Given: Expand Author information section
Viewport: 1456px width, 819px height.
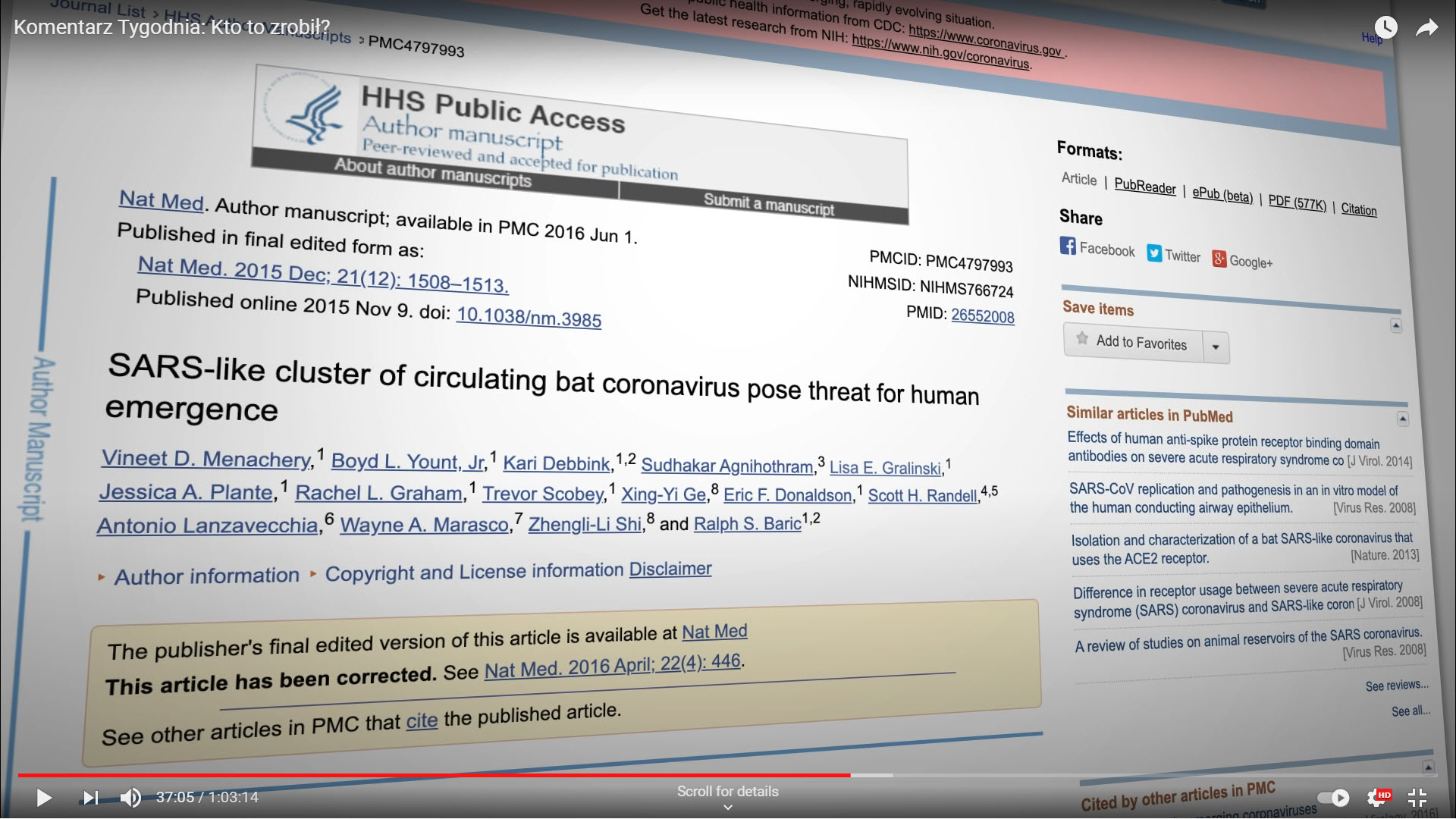Looking at the screenshot, I should pos(206,576).
